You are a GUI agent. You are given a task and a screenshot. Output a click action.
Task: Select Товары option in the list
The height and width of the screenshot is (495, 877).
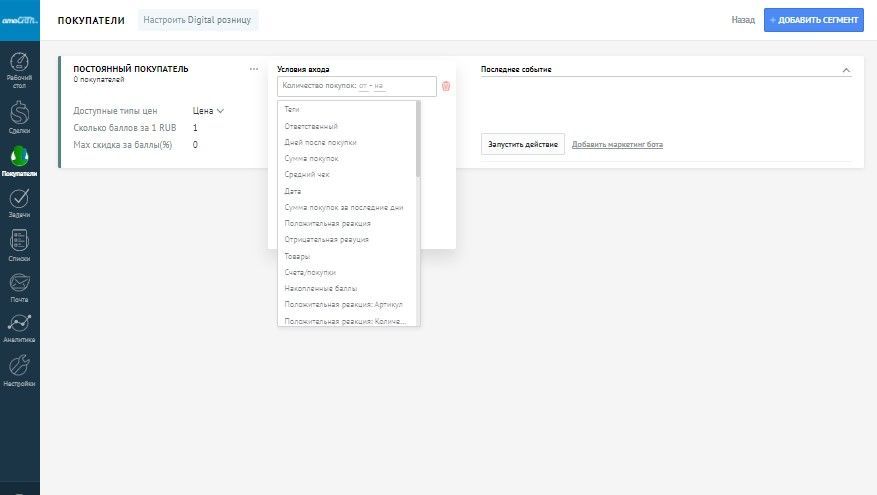tap(297, 256)
